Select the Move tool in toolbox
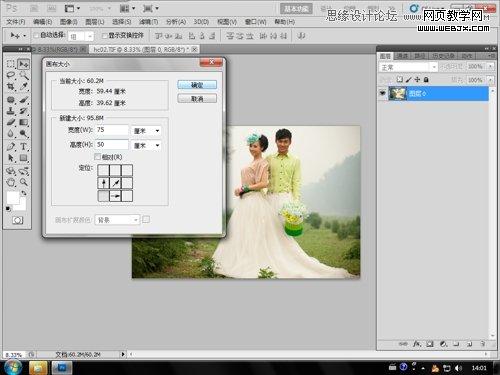Screen dimensions: 500x375 (x=23, y=64)
